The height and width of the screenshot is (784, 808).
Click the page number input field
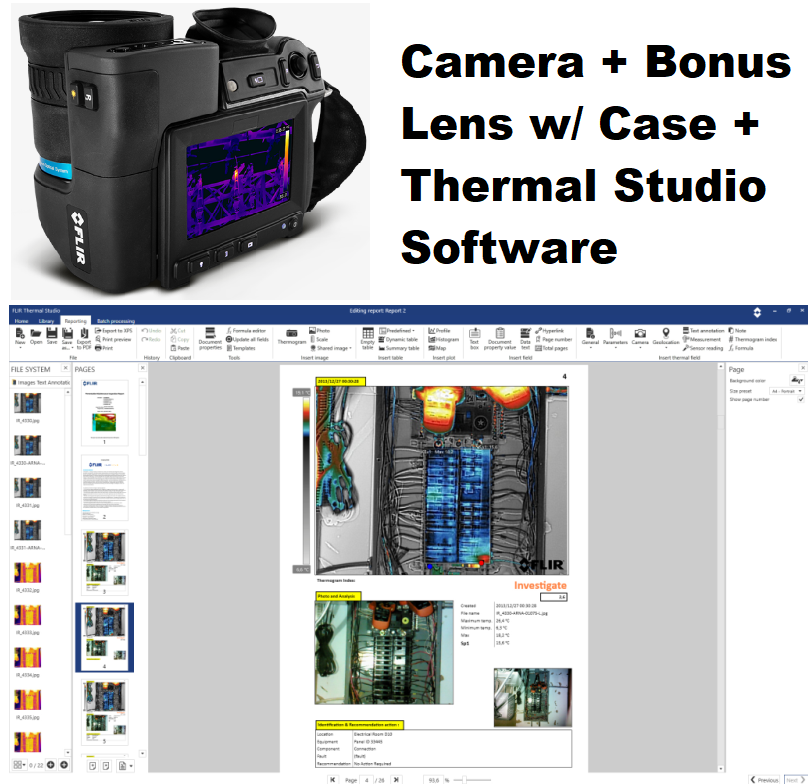(367, 780)
